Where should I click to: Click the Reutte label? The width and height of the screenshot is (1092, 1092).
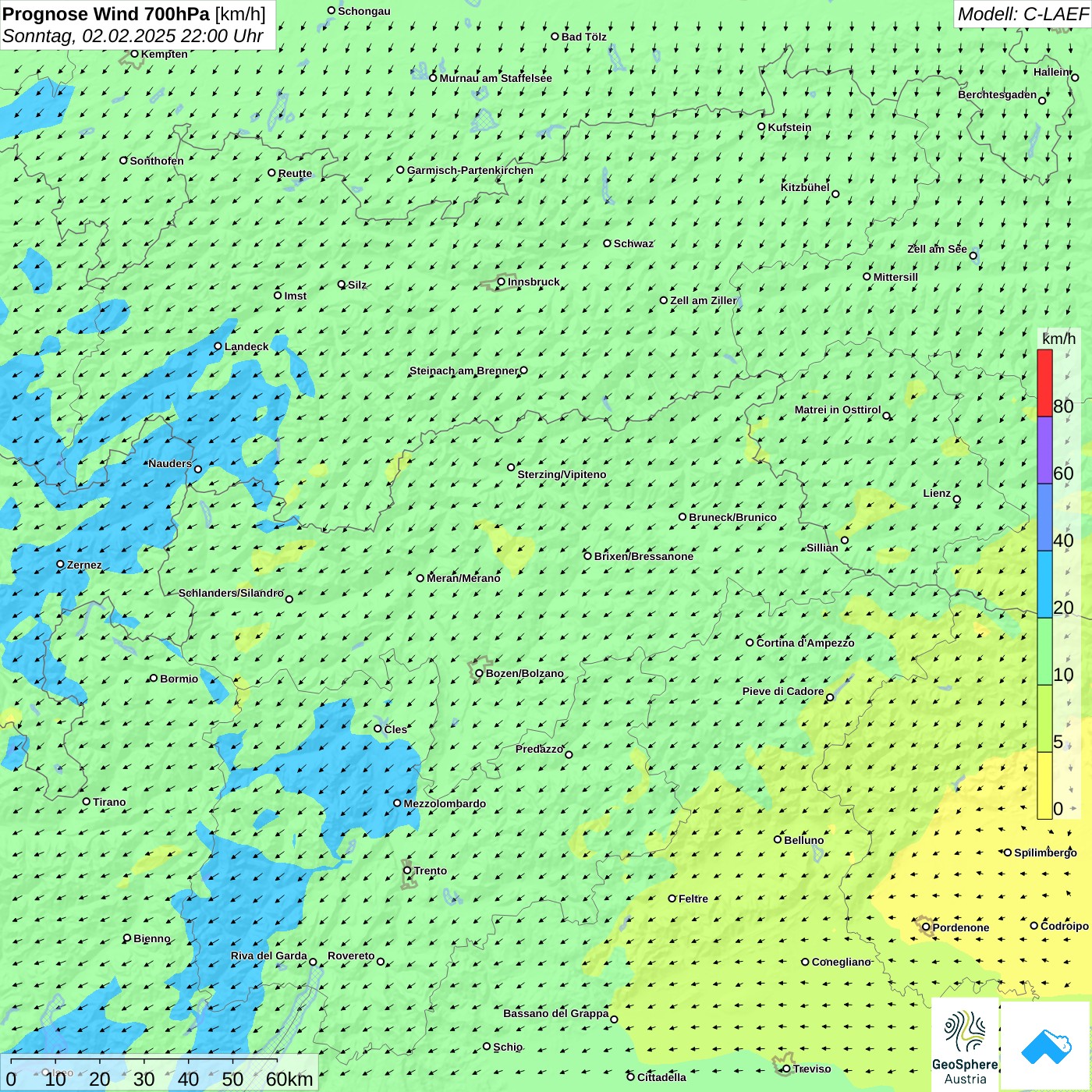coord(295,173)
